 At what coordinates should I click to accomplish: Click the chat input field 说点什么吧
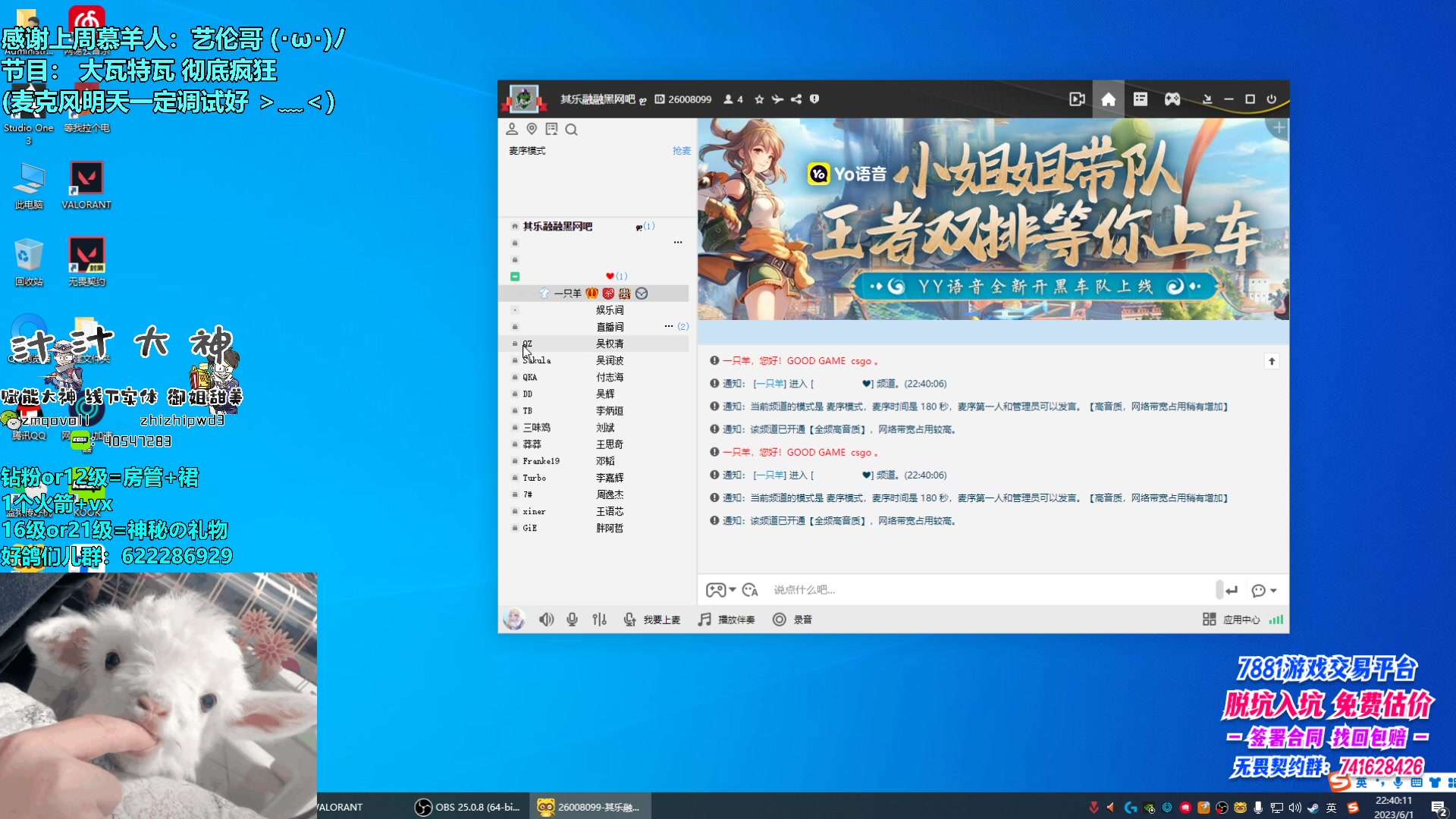pos(990,590)
